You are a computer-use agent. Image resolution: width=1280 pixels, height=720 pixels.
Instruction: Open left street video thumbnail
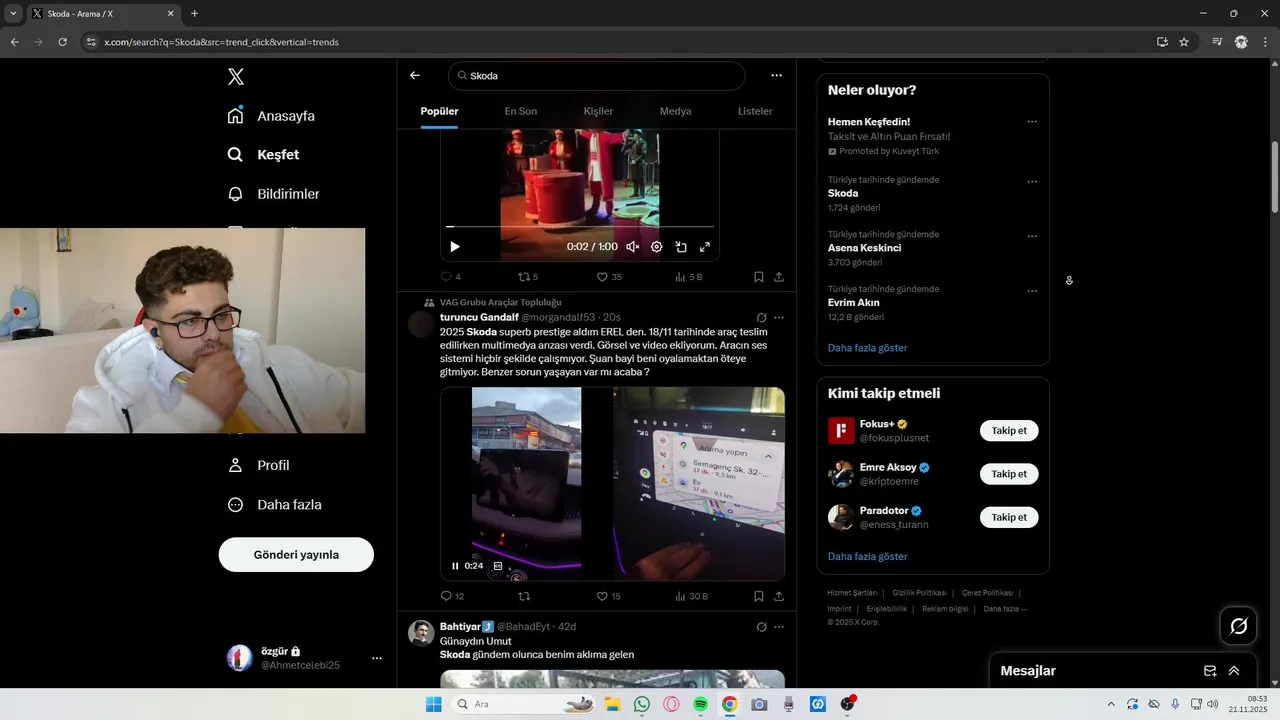coord(526,484)
